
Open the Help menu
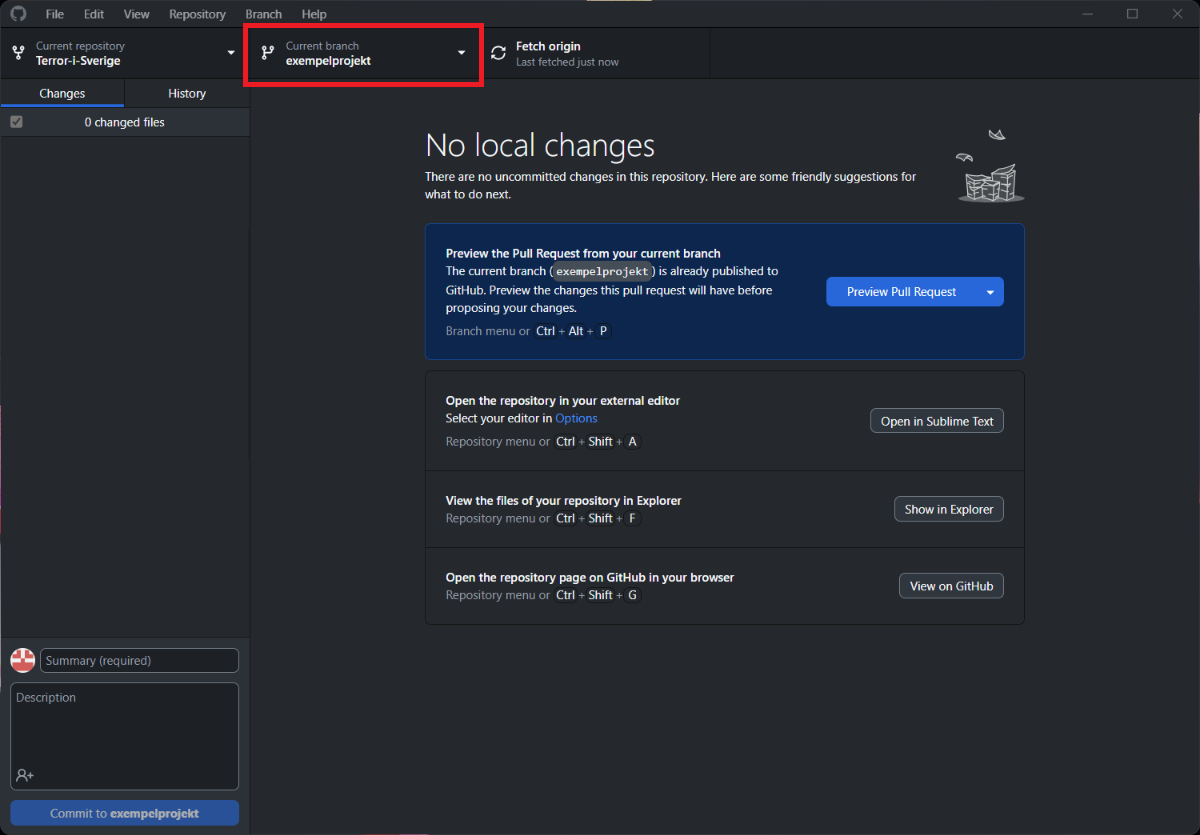click(314, 14)
